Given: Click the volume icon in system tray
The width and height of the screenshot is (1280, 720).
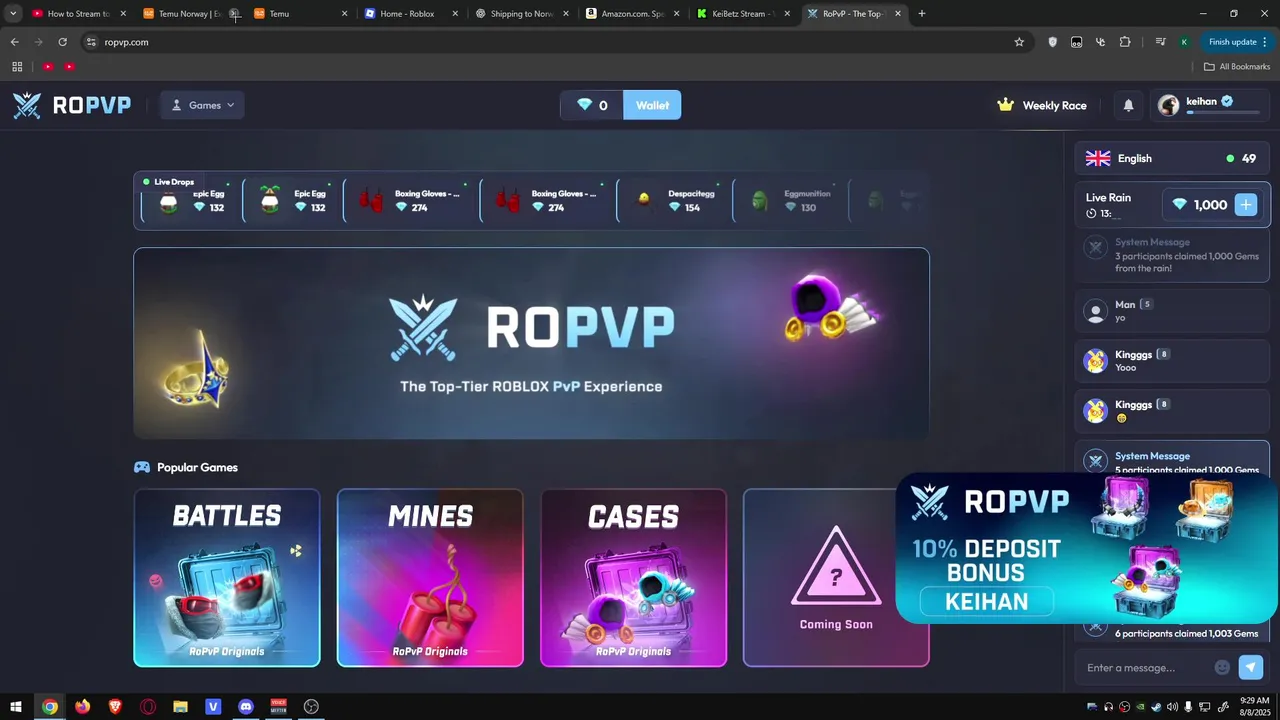Looking at the screenshot, I should pyautogui.click(x=1172, y=707).
